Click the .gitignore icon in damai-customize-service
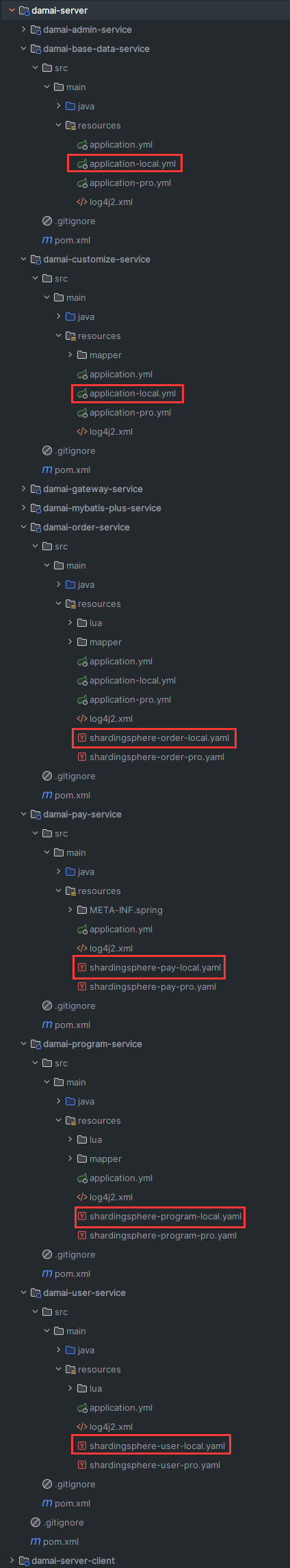Screen dimensions: 290x1568 pos(47,451)
